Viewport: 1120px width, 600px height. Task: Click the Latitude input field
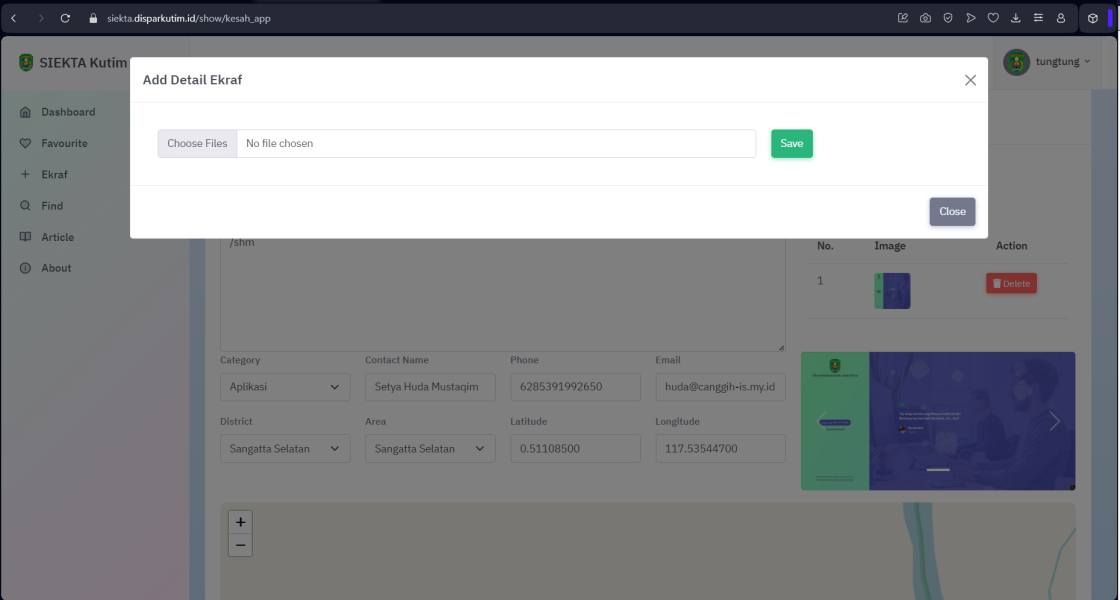575,449
